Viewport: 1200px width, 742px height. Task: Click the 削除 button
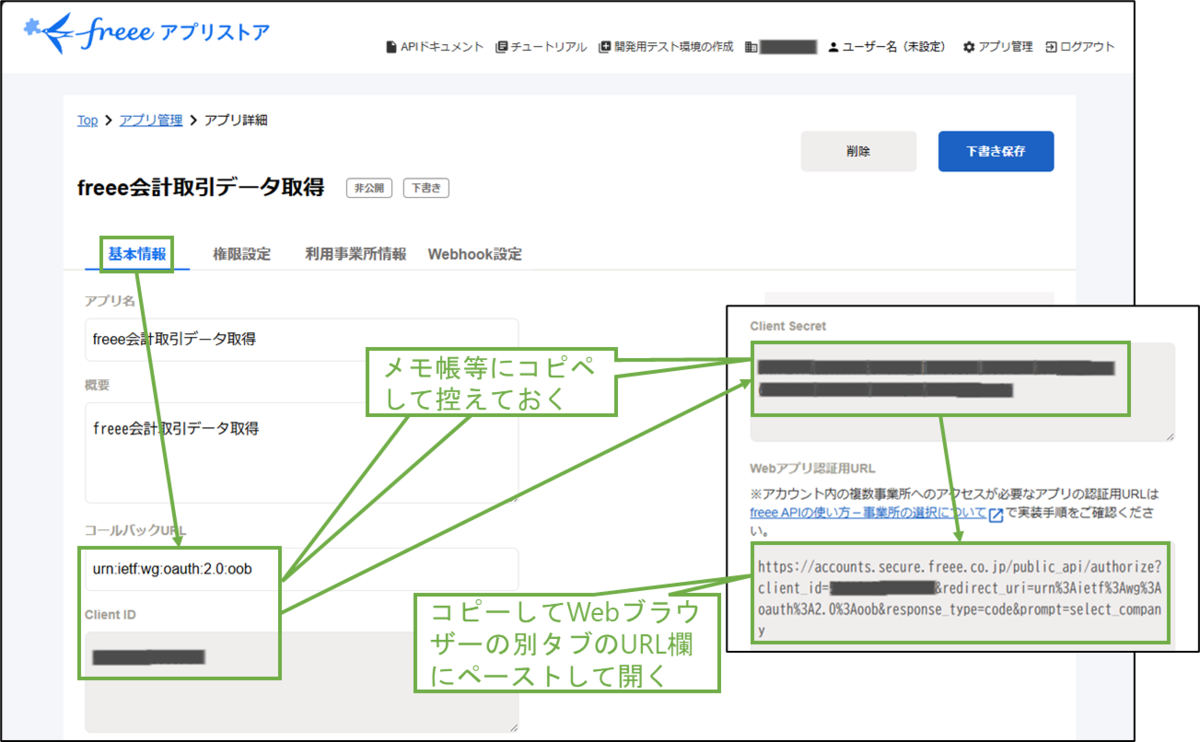click(x=858, y=152)
